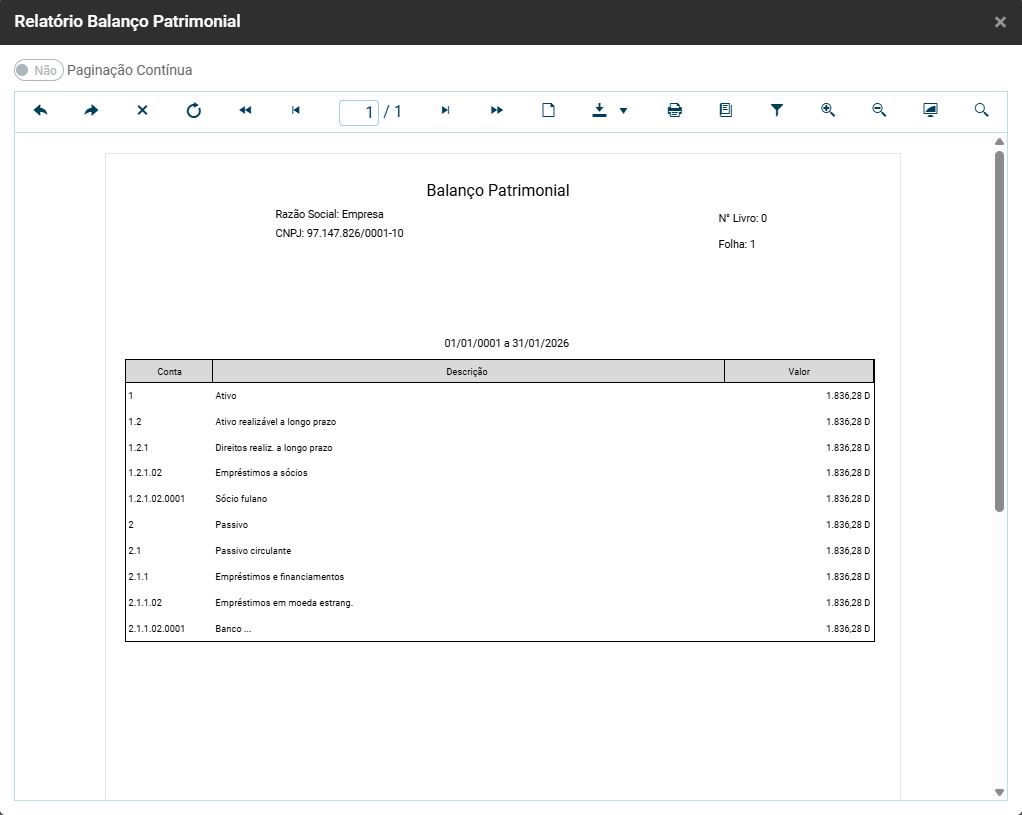Viewport: 1022px width, 815px height.
Task: Click the 'Balanço Patrimonial' report title
Action: (498, 190)
